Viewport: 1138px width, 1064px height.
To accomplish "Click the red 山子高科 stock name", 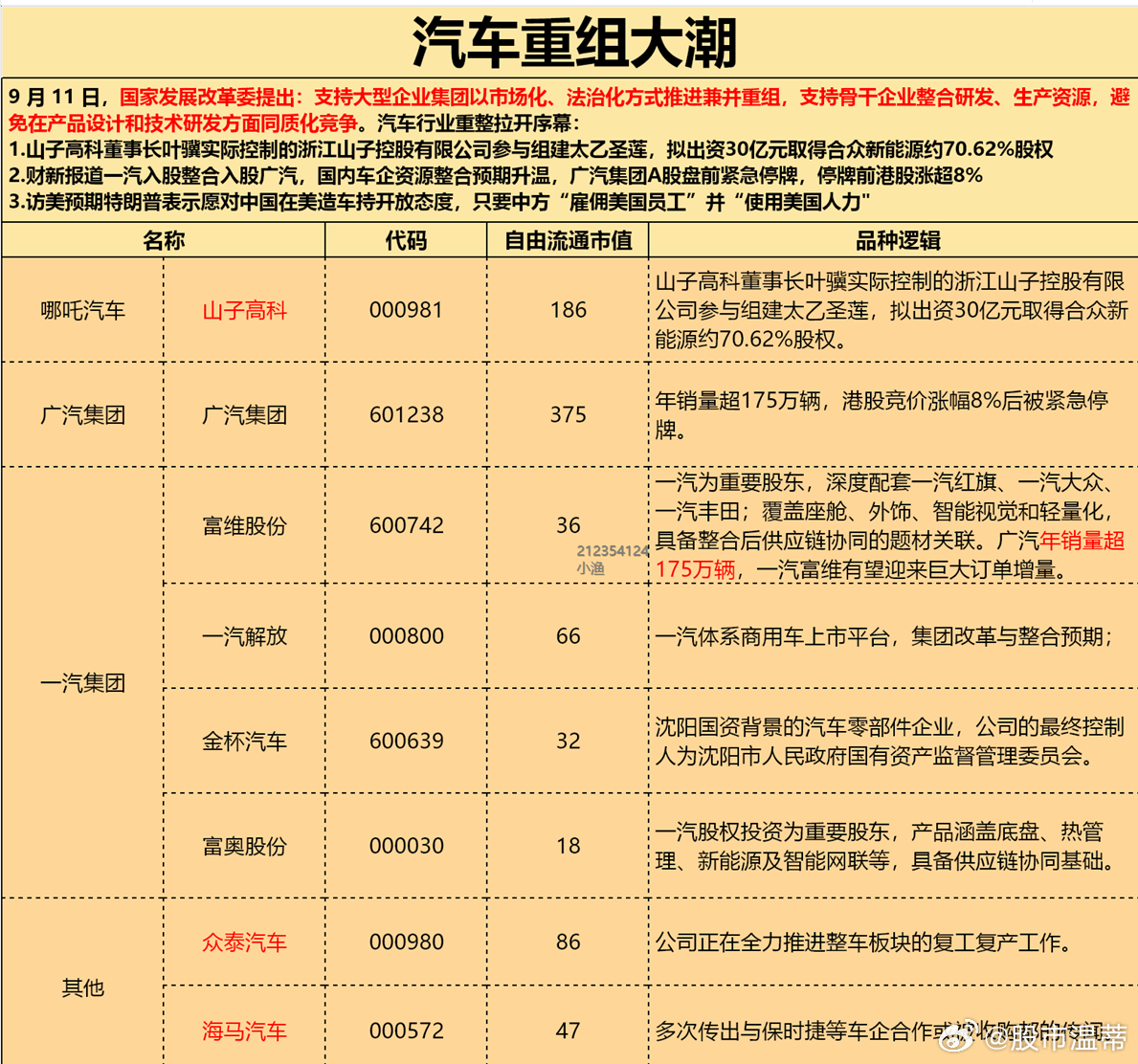I will [245, 311].
